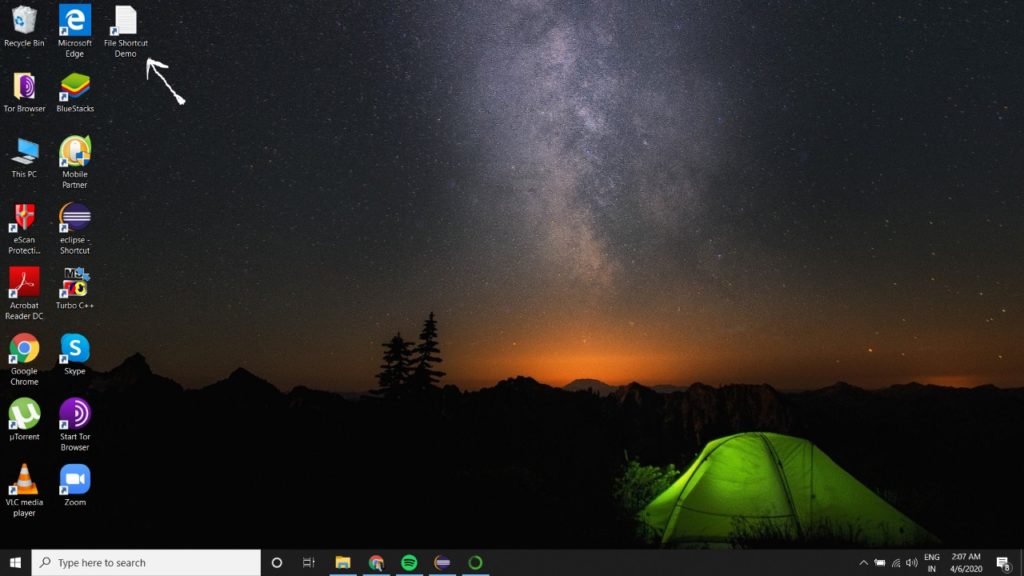Viewport: 1024px width, 576px height.
Task: Expand hidden system tray icons
Action: [x=864, y=562]
